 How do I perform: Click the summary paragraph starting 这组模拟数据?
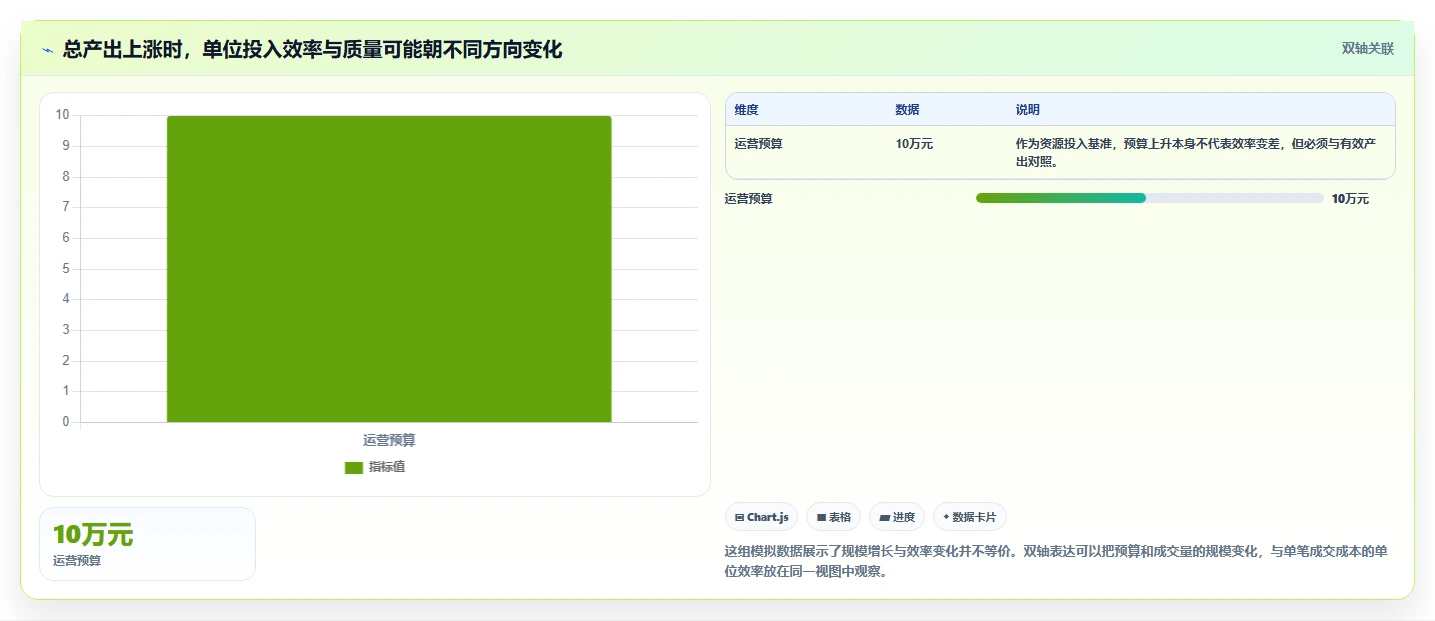tap(1056, 562)
